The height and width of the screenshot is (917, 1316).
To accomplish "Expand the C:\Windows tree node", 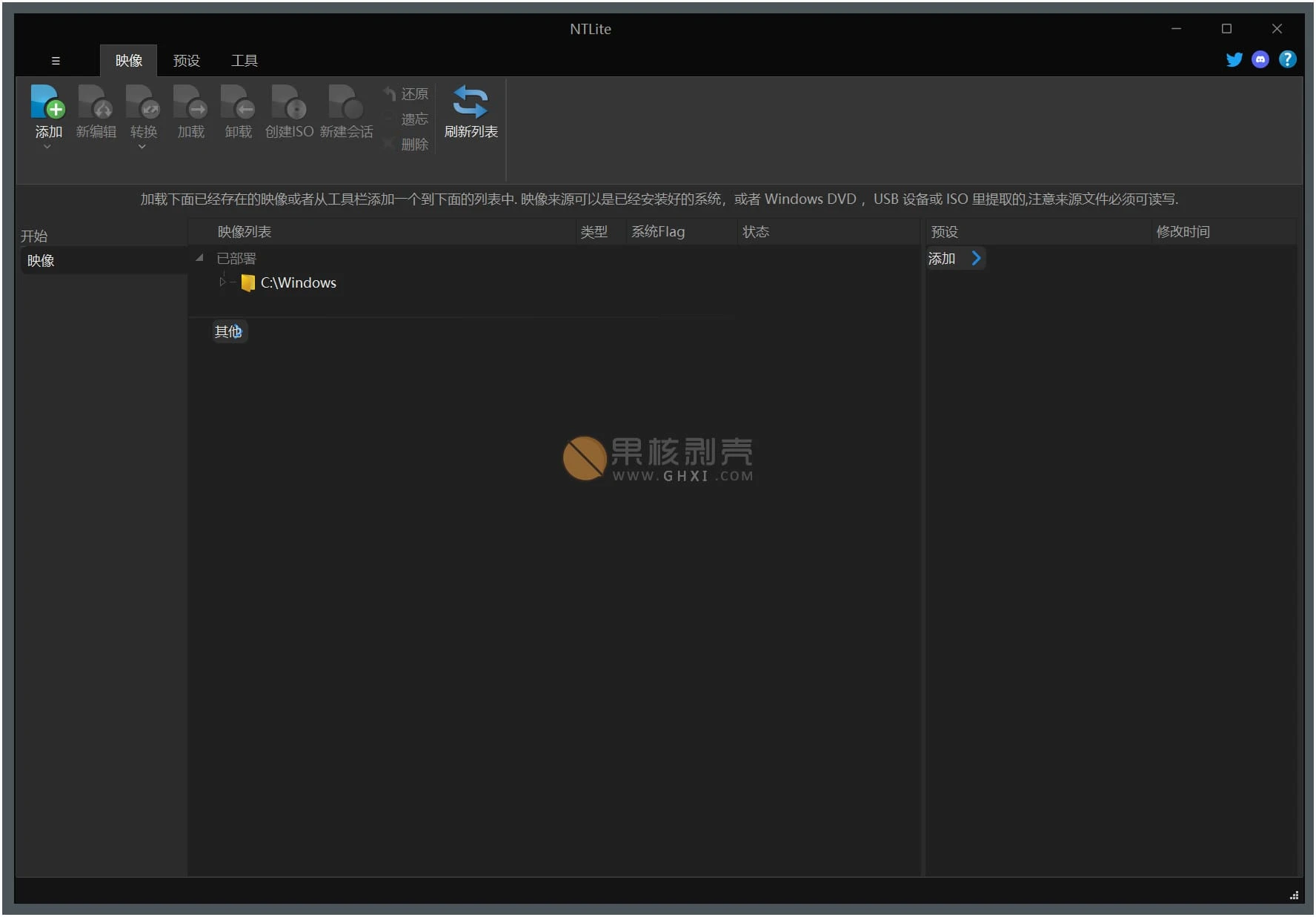I will [x=222, y=282].
